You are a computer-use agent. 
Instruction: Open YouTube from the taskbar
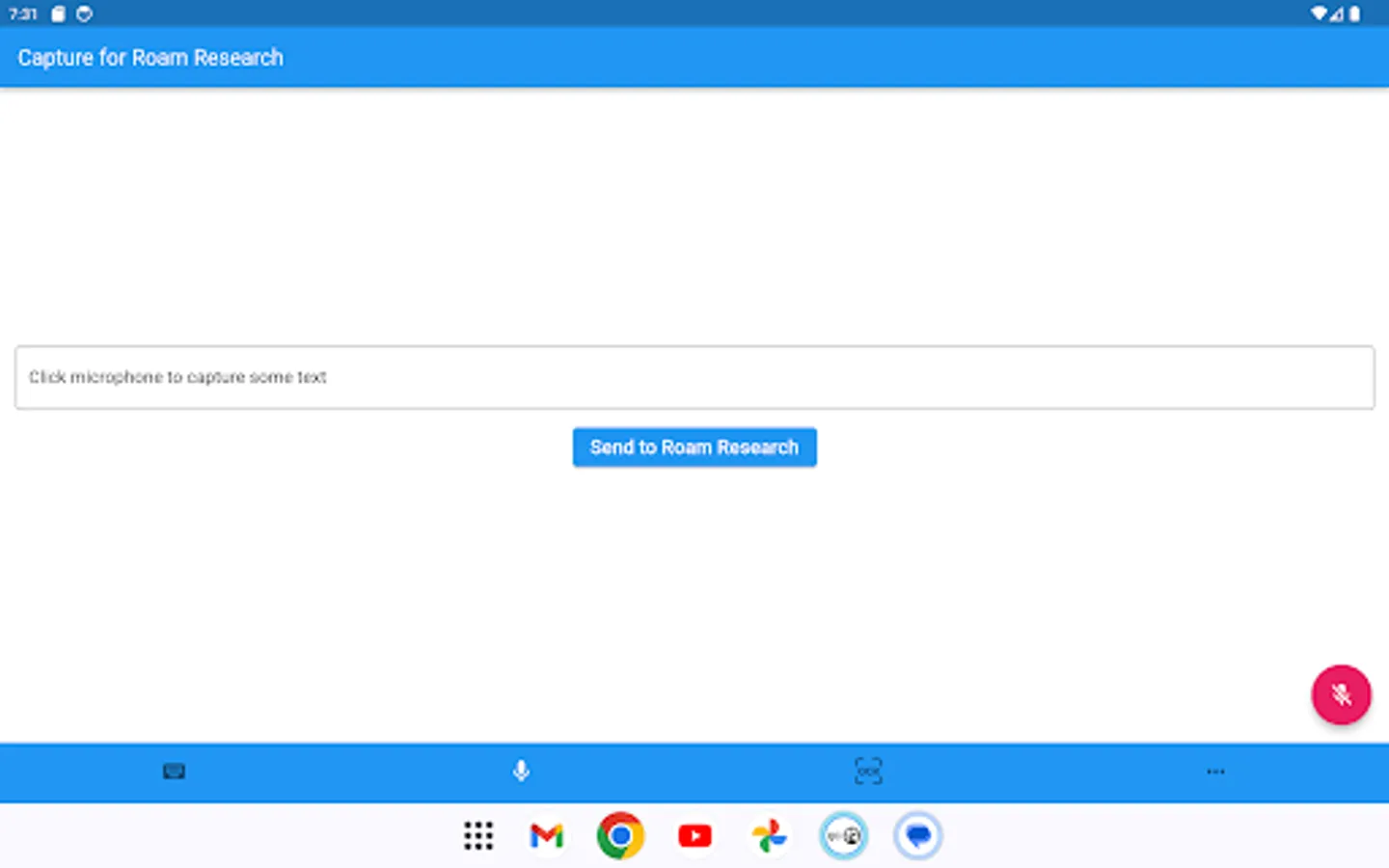point(694,836)
